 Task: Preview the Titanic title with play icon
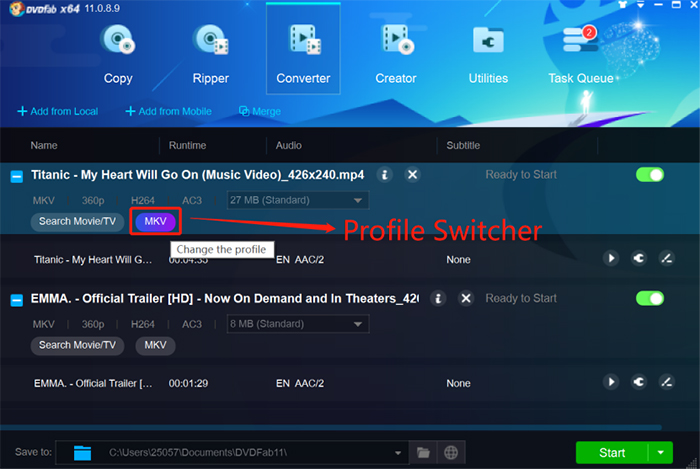[611, 258]
